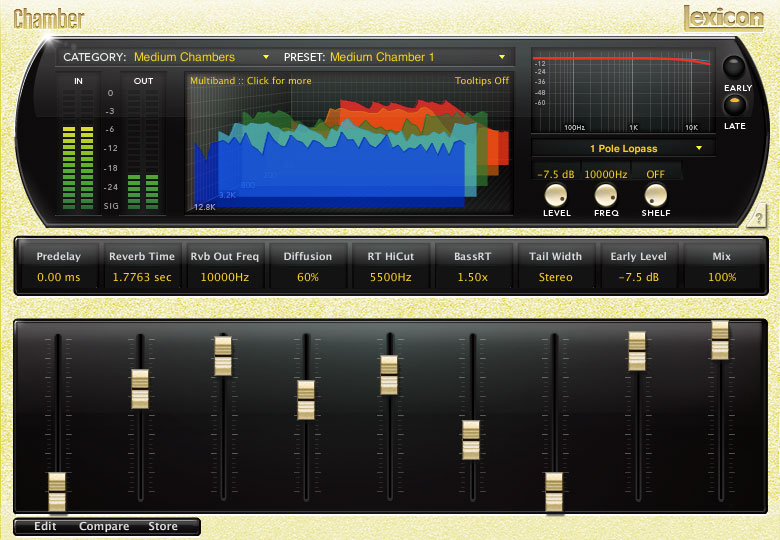This screenshot has width=780, height=540.
Task: Select the Reverb Time parameter cell
Action: [142, 267]
